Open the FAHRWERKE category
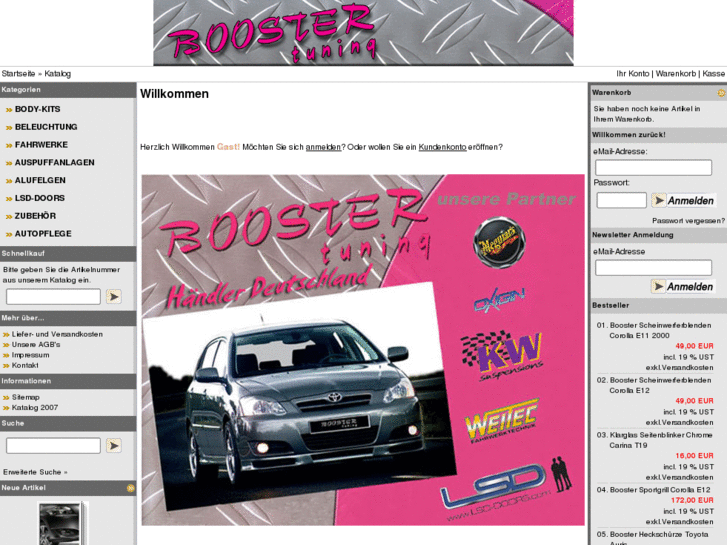The height and width of the screenshot is (545, 727). 41,145
